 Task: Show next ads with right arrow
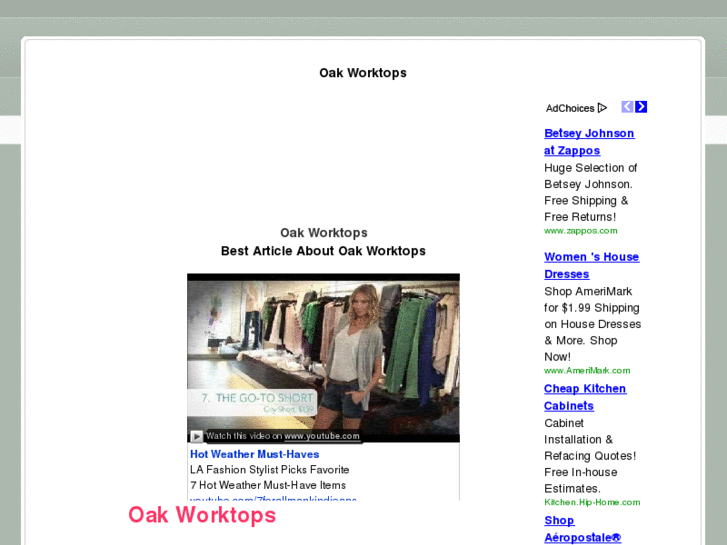coord(641,107)
